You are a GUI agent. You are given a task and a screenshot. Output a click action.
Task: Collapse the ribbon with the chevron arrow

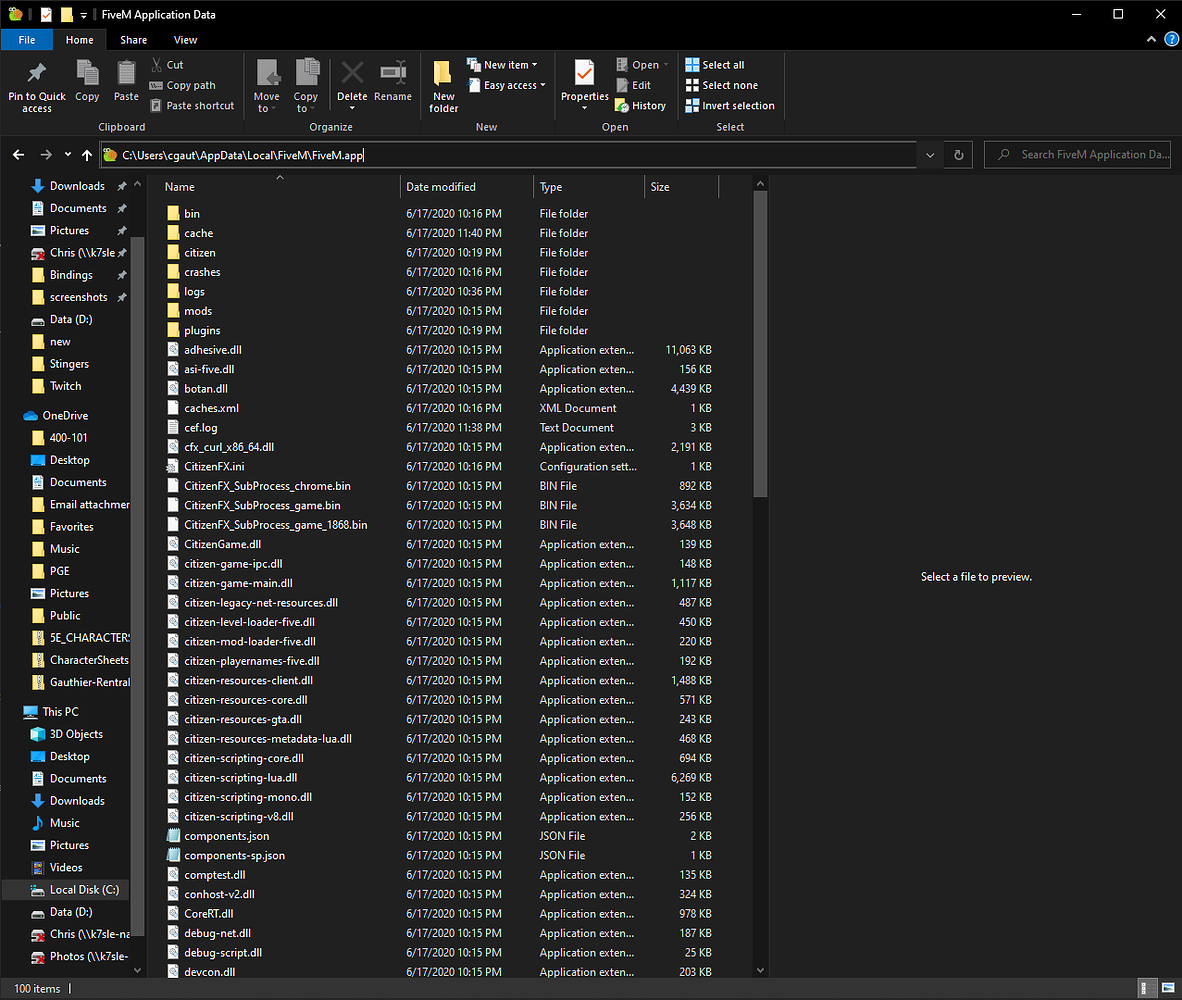click(x=1151, y=39)
